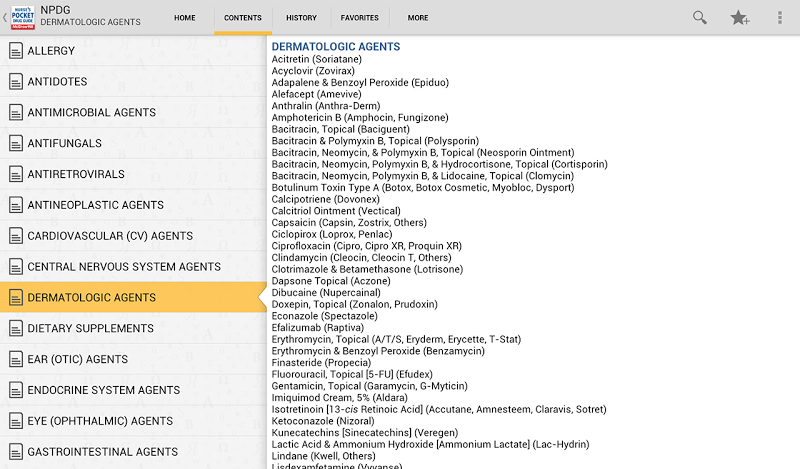
Task: Add to favorites with star-plus icon
Action: pos(739,18)
